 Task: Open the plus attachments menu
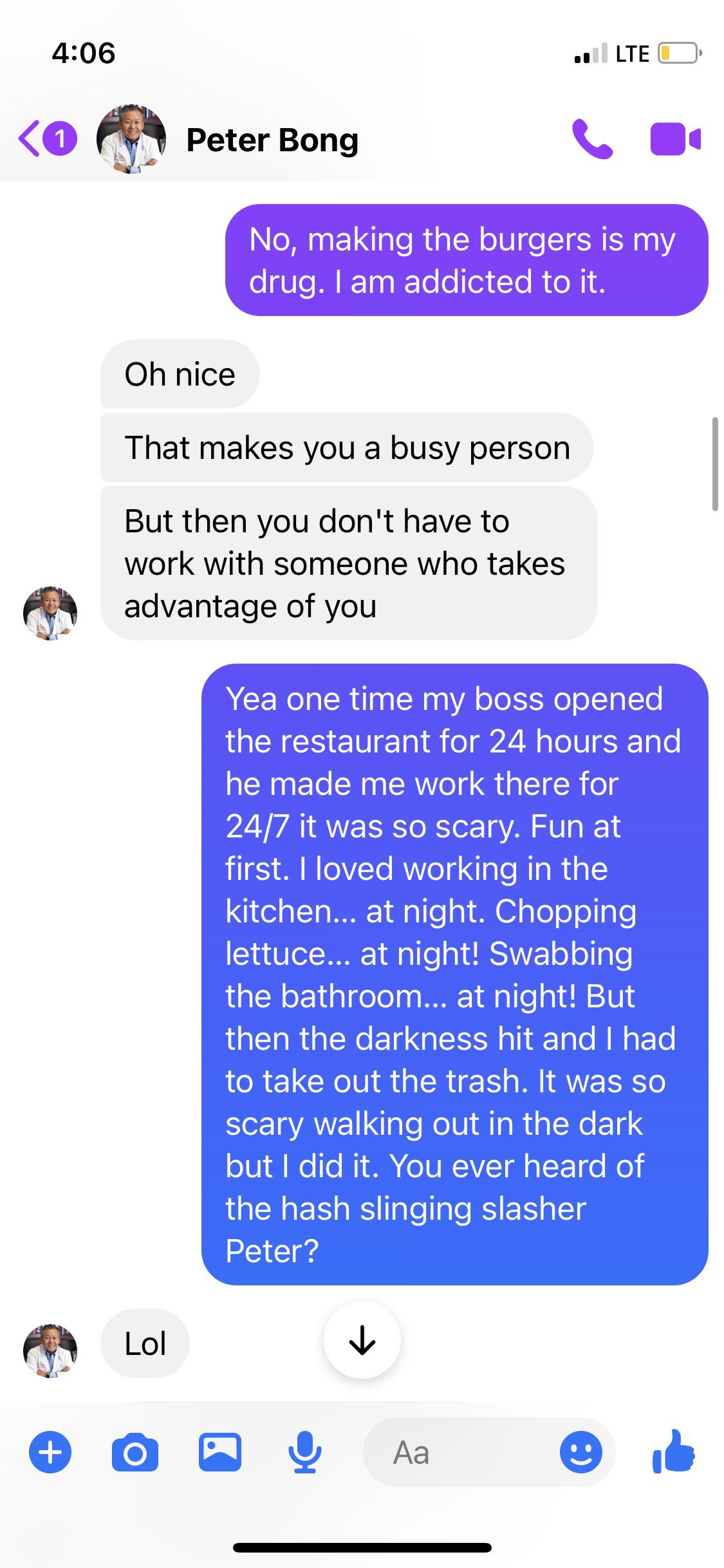(50, 1453)
